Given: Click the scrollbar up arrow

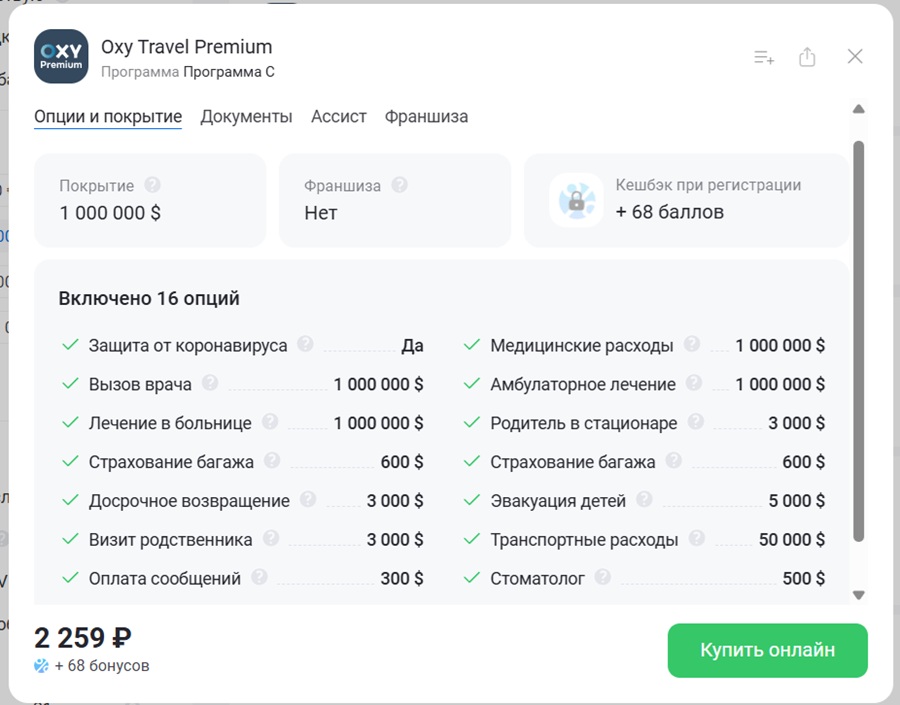Looking at the screenshot, I should coord(859,109).
